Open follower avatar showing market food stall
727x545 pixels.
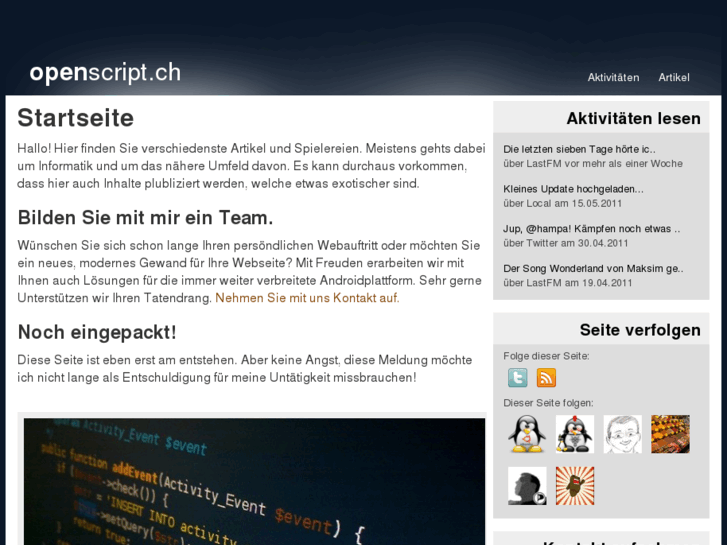coord(670,434)
